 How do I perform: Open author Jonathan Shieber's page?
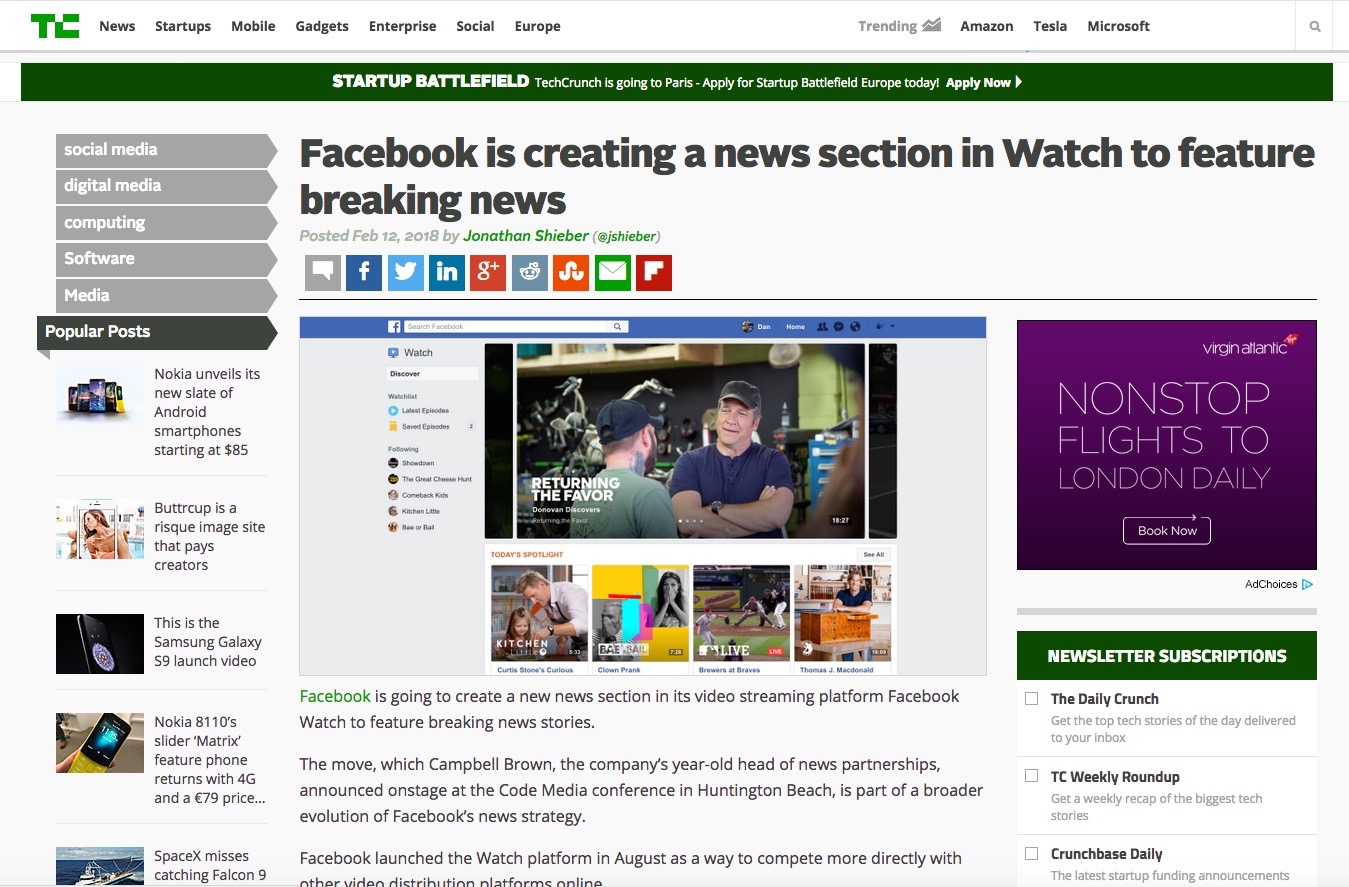click(526, 236)
